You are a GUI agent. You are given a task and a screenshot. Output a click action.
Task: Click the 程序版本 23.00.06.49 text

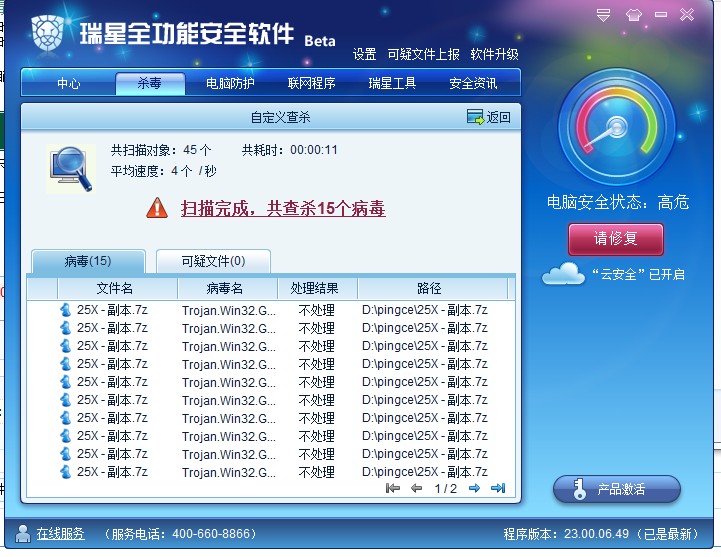[566, 534]
